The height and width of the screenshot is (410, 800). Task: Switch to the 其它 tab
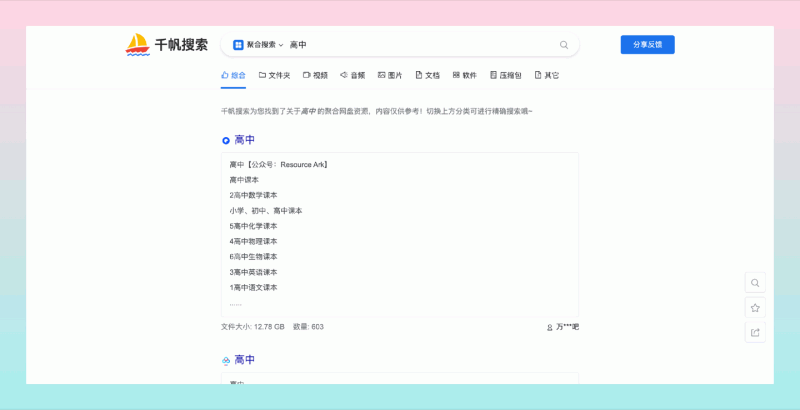pyautogui.click(x=546, y=75)
